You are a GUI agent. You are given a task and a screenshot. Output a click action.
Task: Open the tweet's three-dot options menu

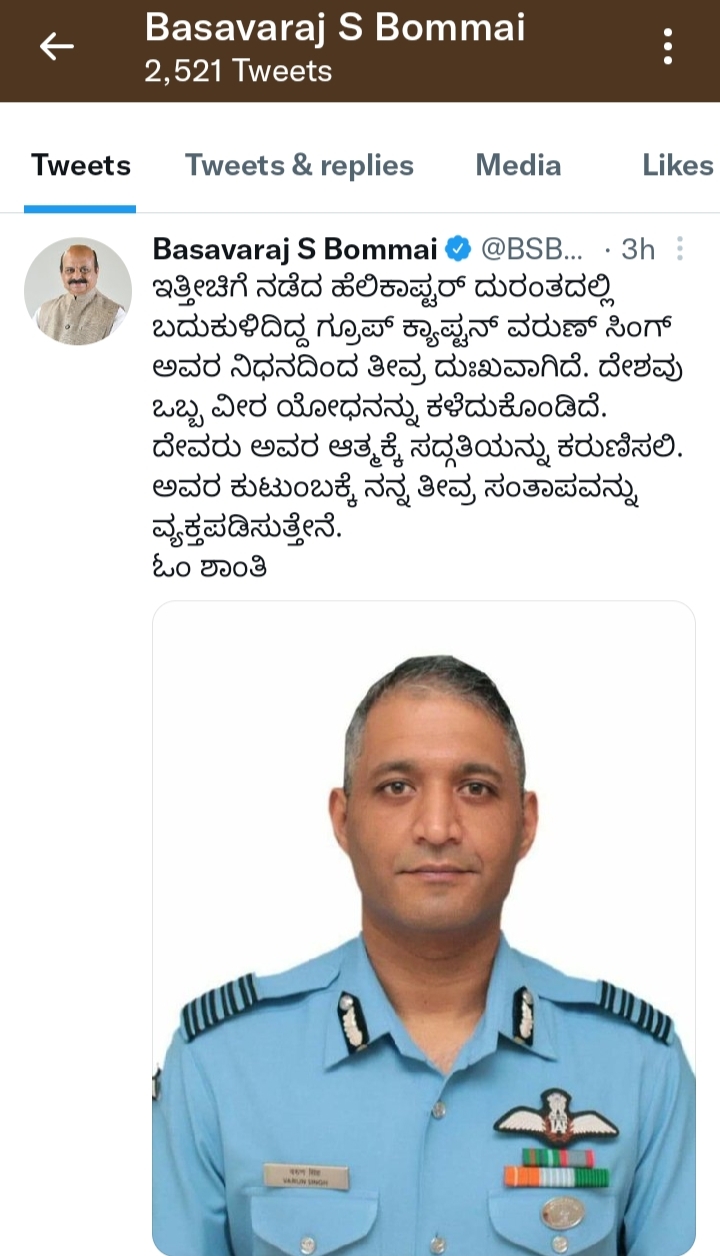coord(680,248)
